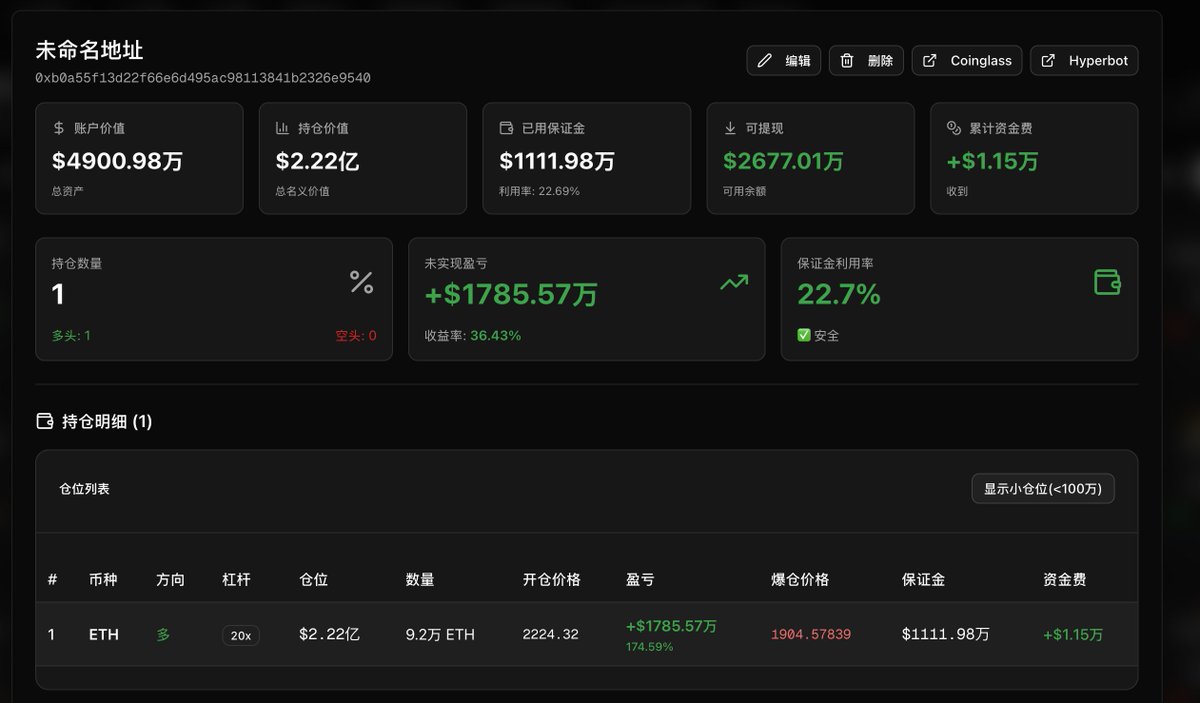Click the 开仓价格 column header
This screenshot has width=1200, height=703.
551,580
